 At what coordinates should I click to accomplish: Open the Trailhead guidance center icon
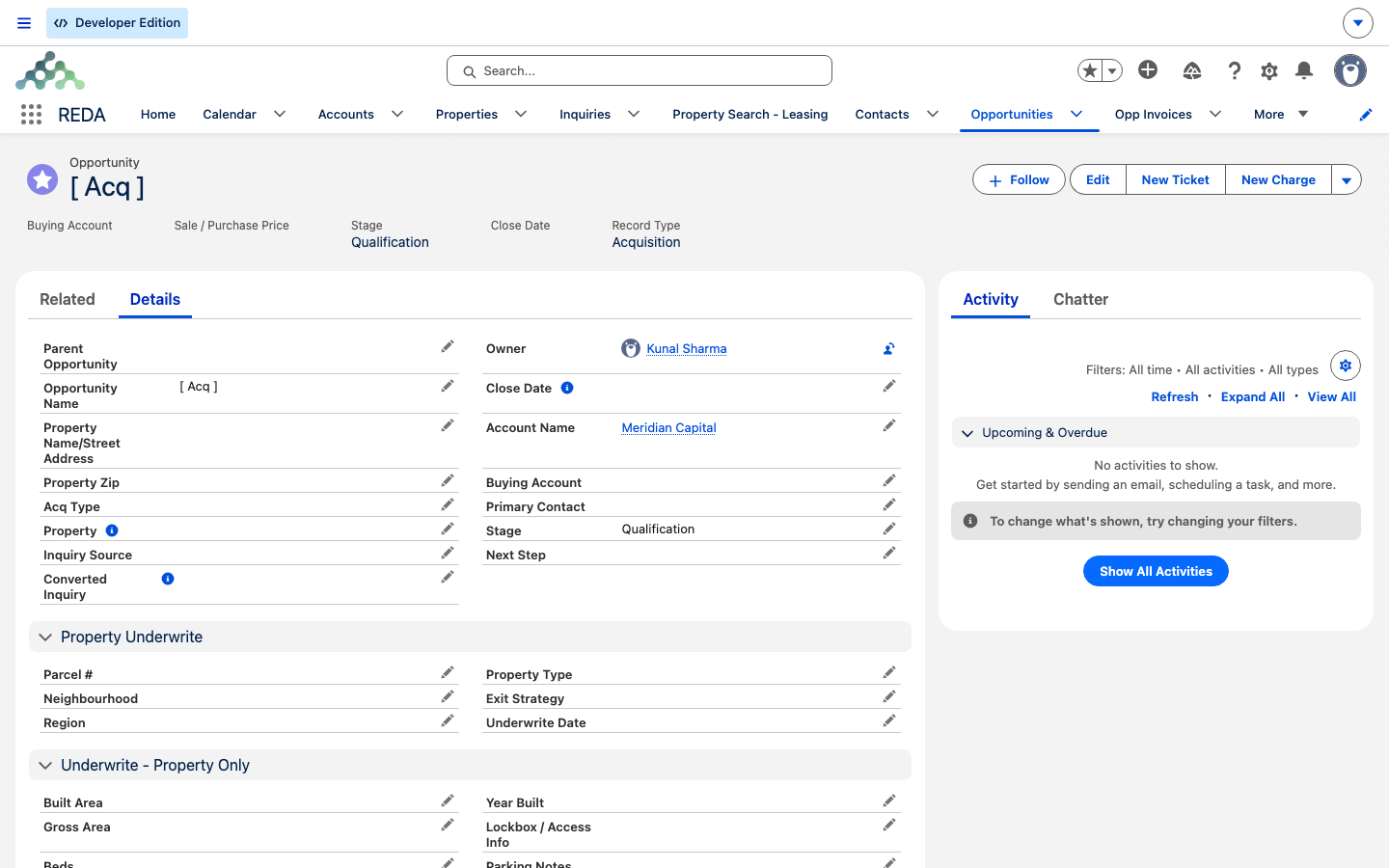coord(1192,70)
